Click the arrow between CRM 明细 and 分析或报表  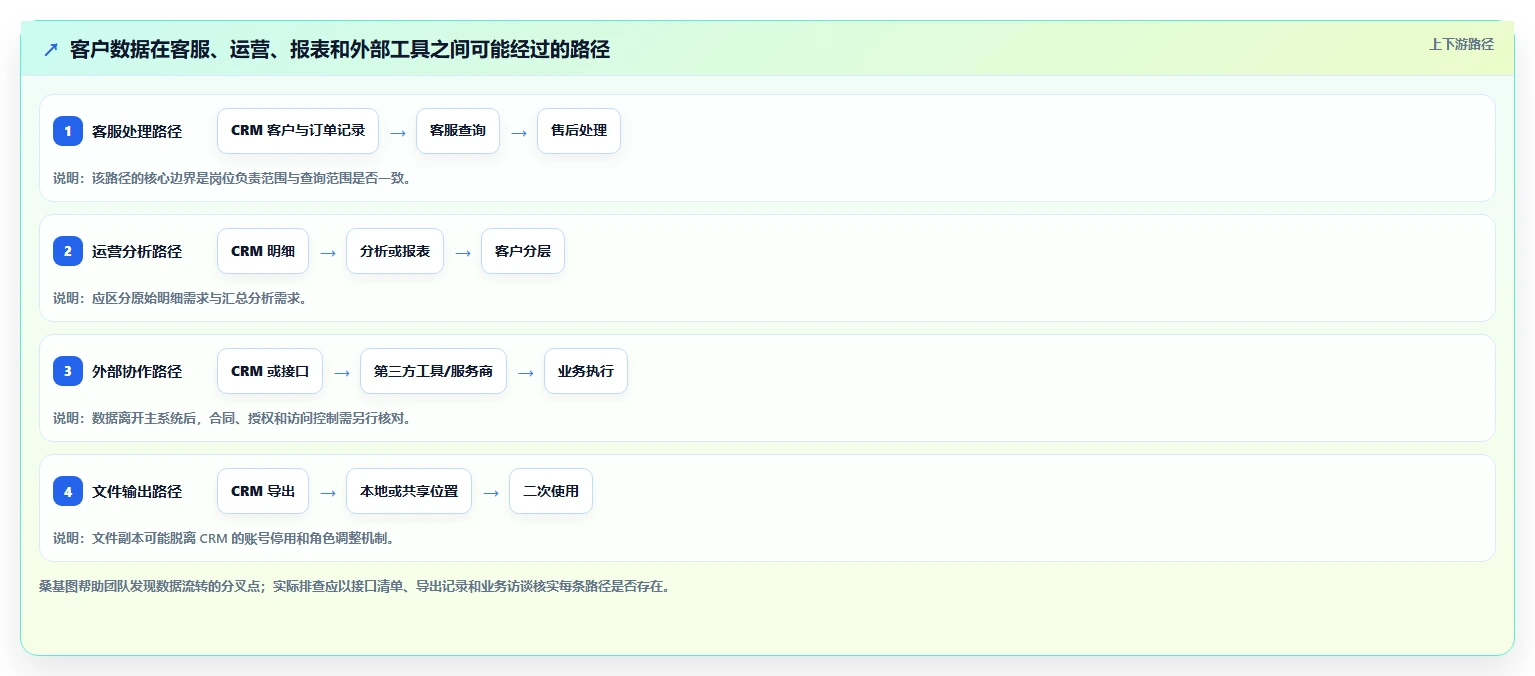pos(328,252)
